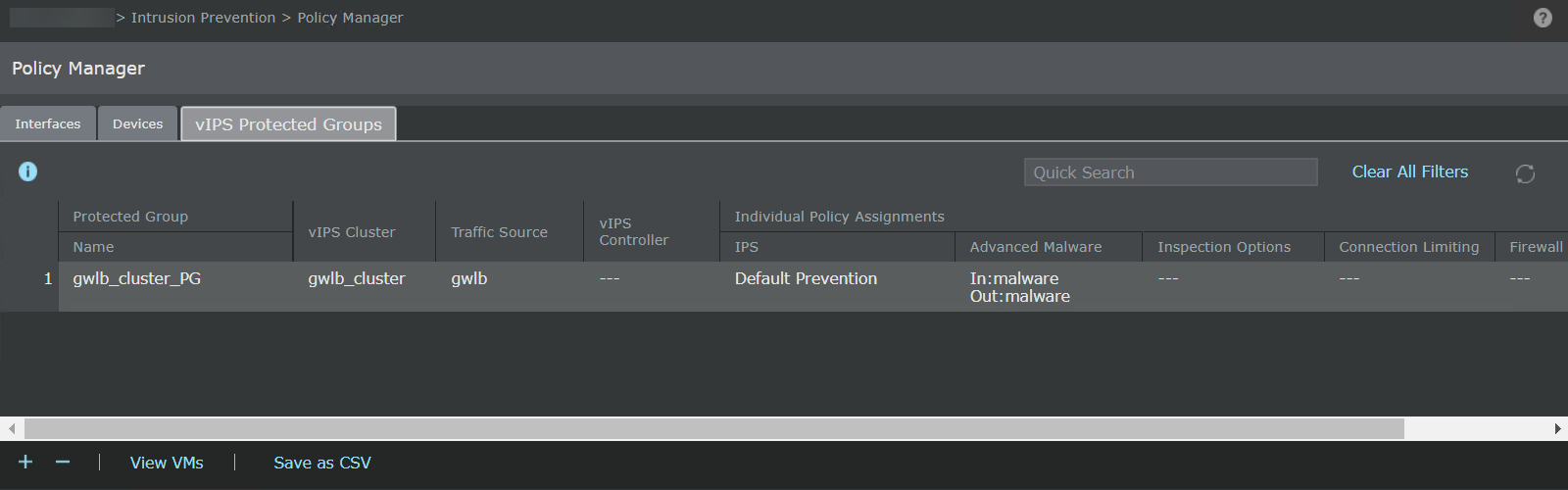
Task: Click the Clear All Filters link
Action: pyautogui.click(x=1409, y=171)
